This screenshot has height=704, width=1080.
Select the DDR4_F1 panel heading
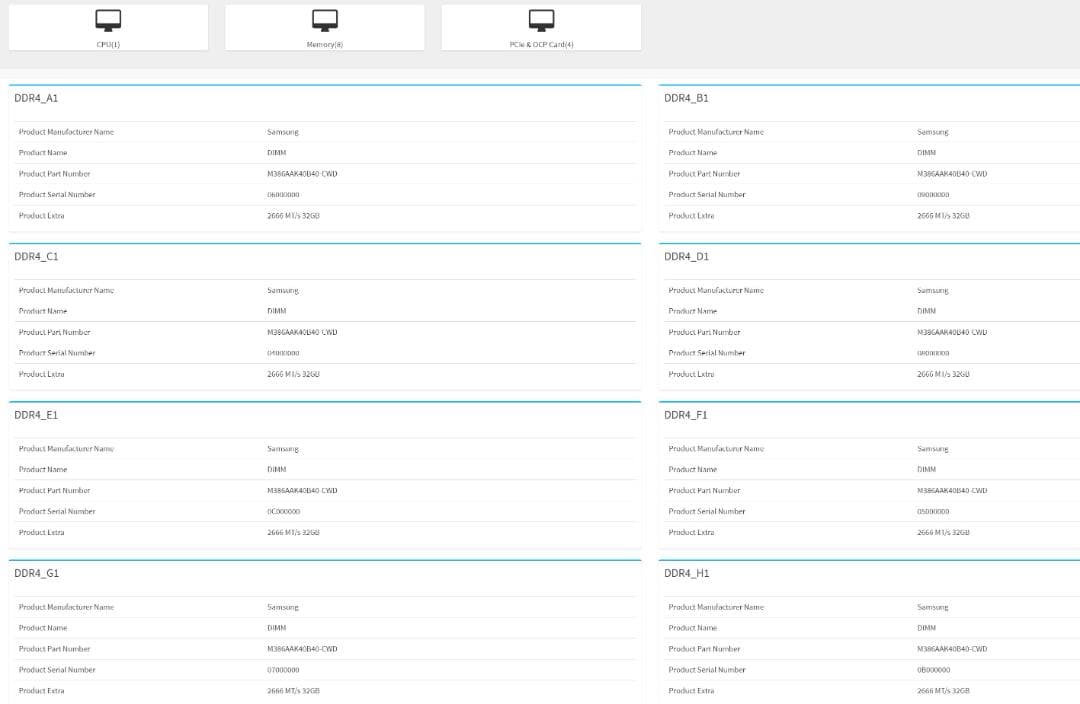click(686, 415)
